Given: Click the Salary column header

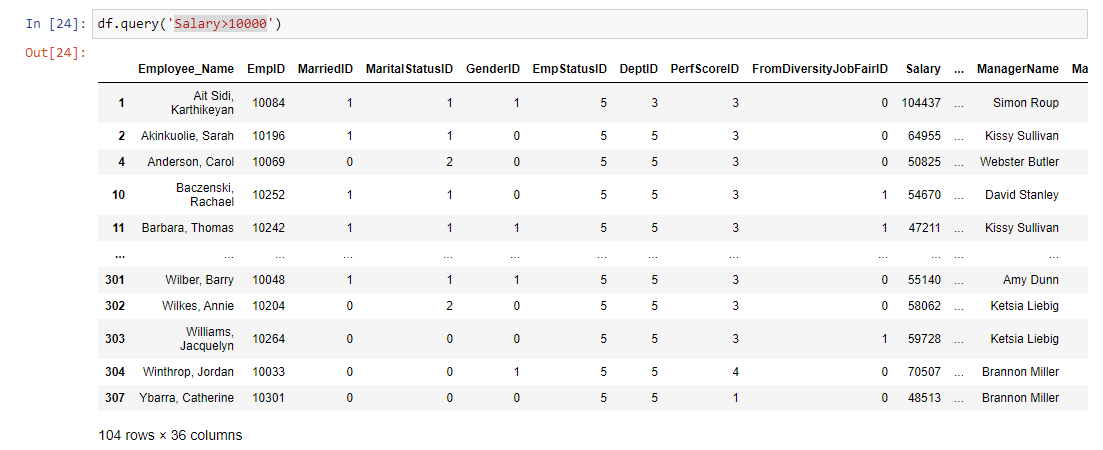Looking at the screenshot, I should [923, 69].
